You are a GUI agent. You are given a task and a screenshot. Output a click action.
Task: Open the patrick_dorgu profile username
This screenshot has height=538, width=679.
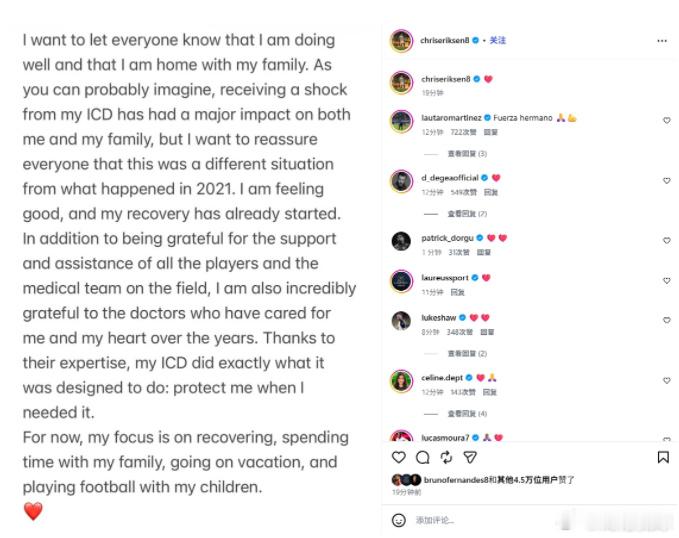(447, 238)
